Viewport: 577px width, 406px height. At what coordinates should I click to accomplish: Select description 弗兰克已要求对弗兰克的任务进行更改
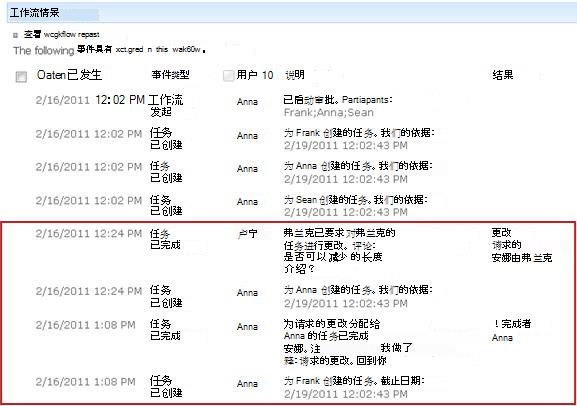click(x=339, y=251)
